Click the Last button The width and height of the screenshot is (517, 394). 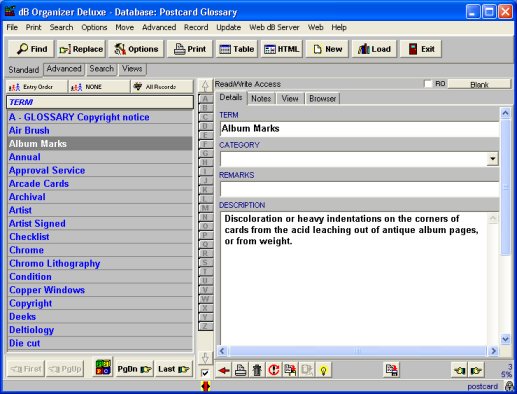(x=174, y=369)
